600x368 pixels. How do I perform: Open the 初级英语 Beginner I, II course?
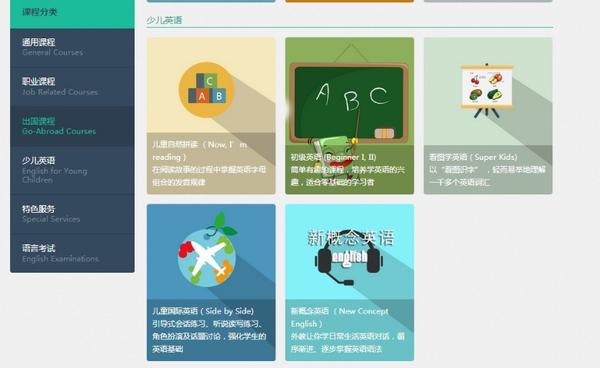coord(333,157)
